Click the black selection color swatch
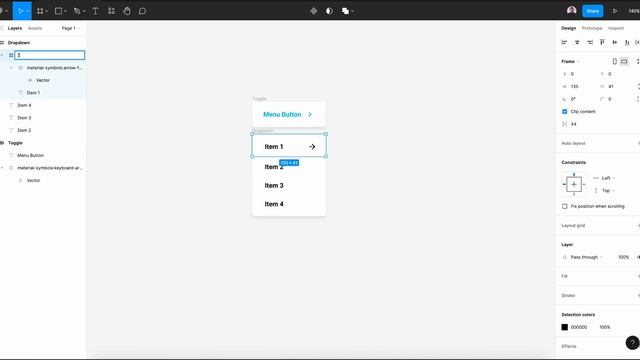 tap(564, 327)
